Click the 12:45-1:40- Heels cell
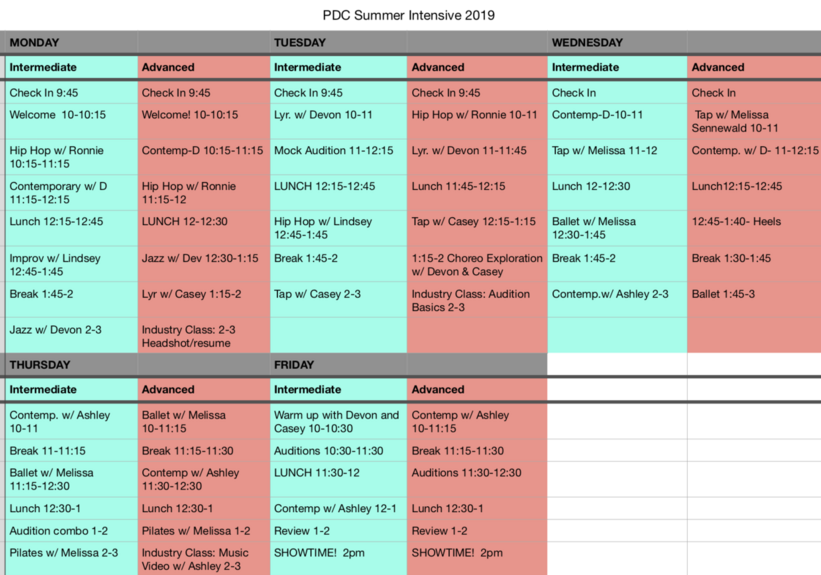The width and height of the screenshot is (821, 575). tap(754, 228)
